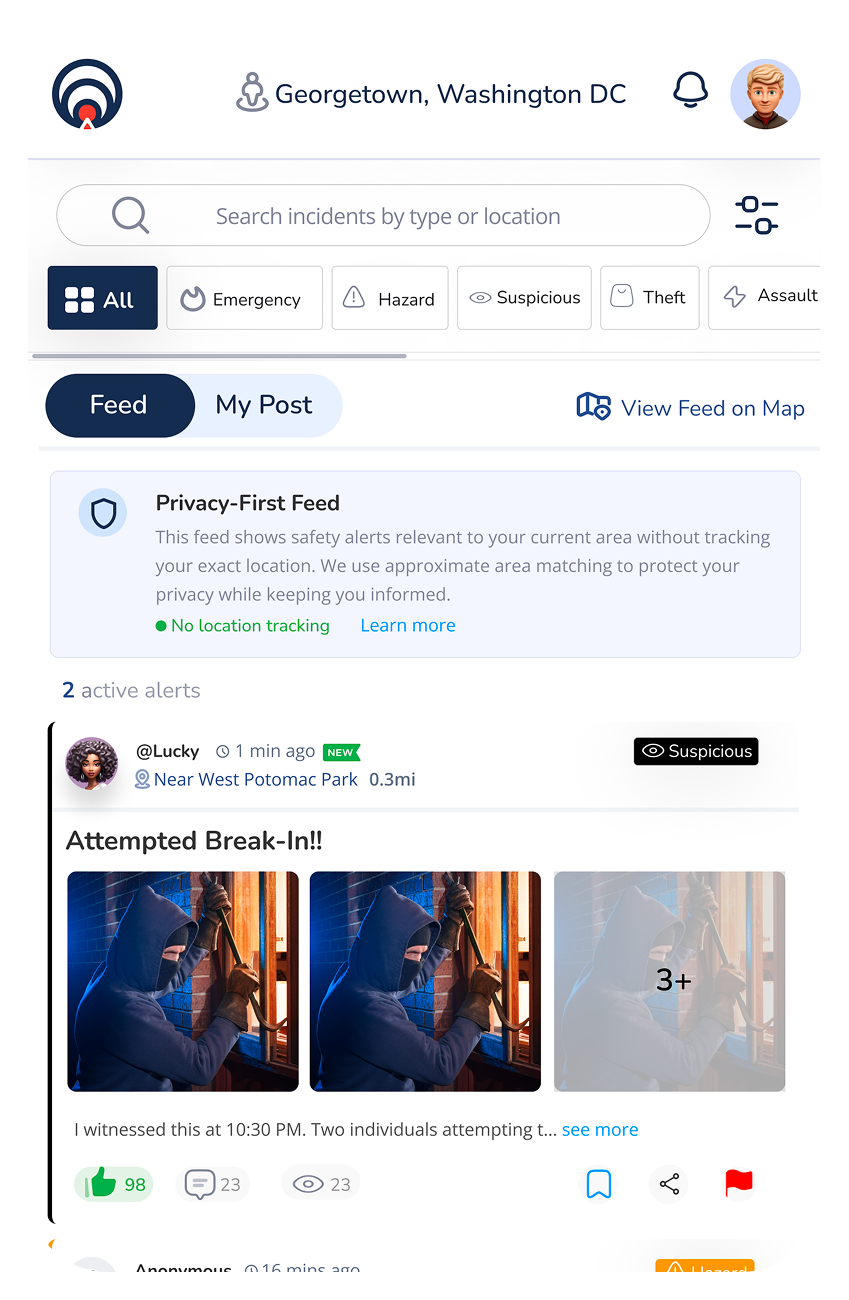Bookmark the Attempted Break-In post
This screenshot has height=1300, width=849.
[x=599, y=1185]
